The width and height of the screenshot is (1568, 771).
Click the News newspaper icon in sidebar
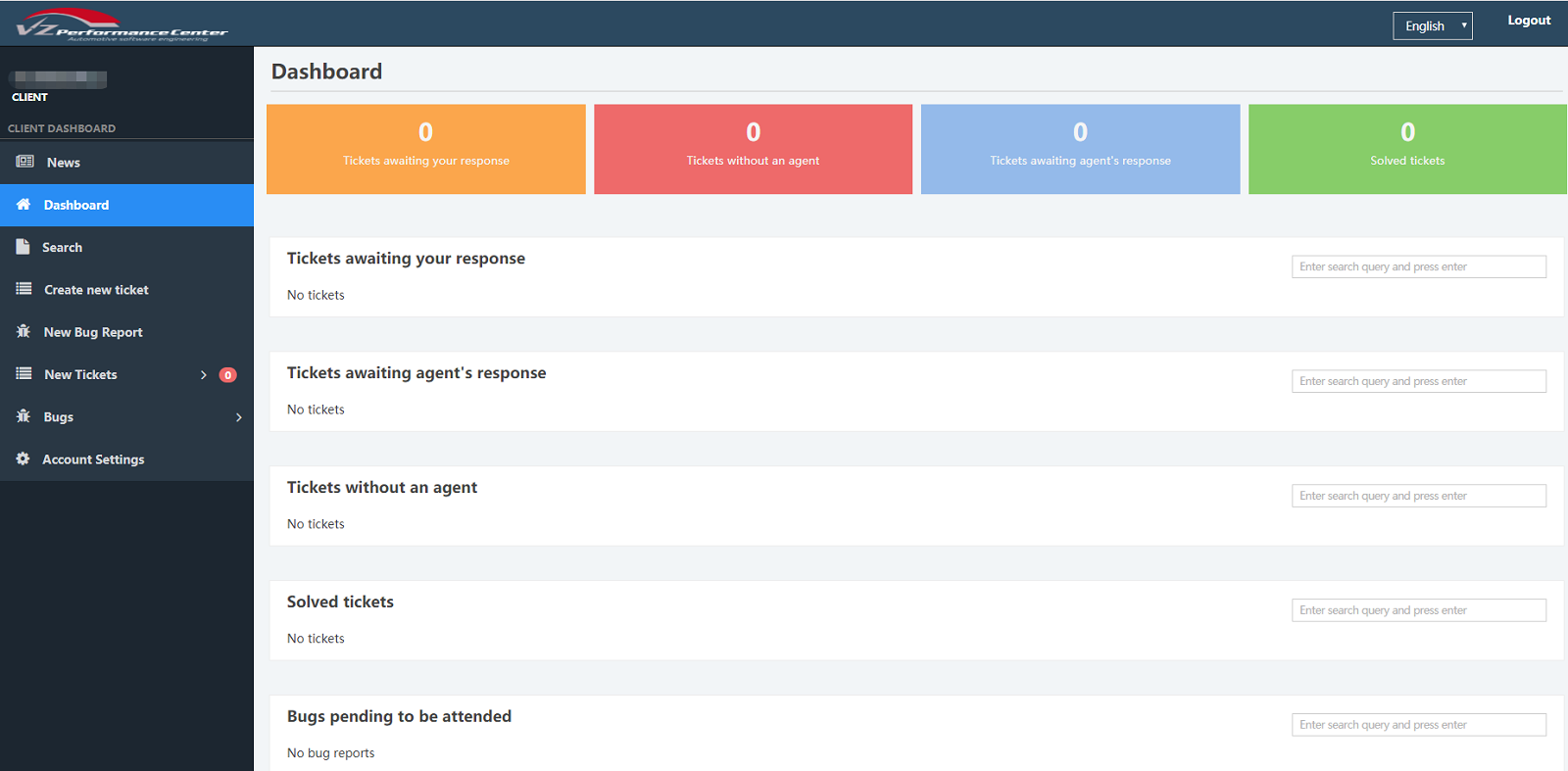point(24,162)
